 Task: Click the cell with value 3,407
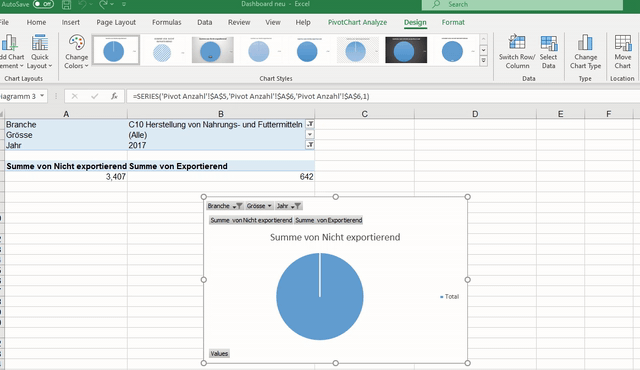(66, 177)
